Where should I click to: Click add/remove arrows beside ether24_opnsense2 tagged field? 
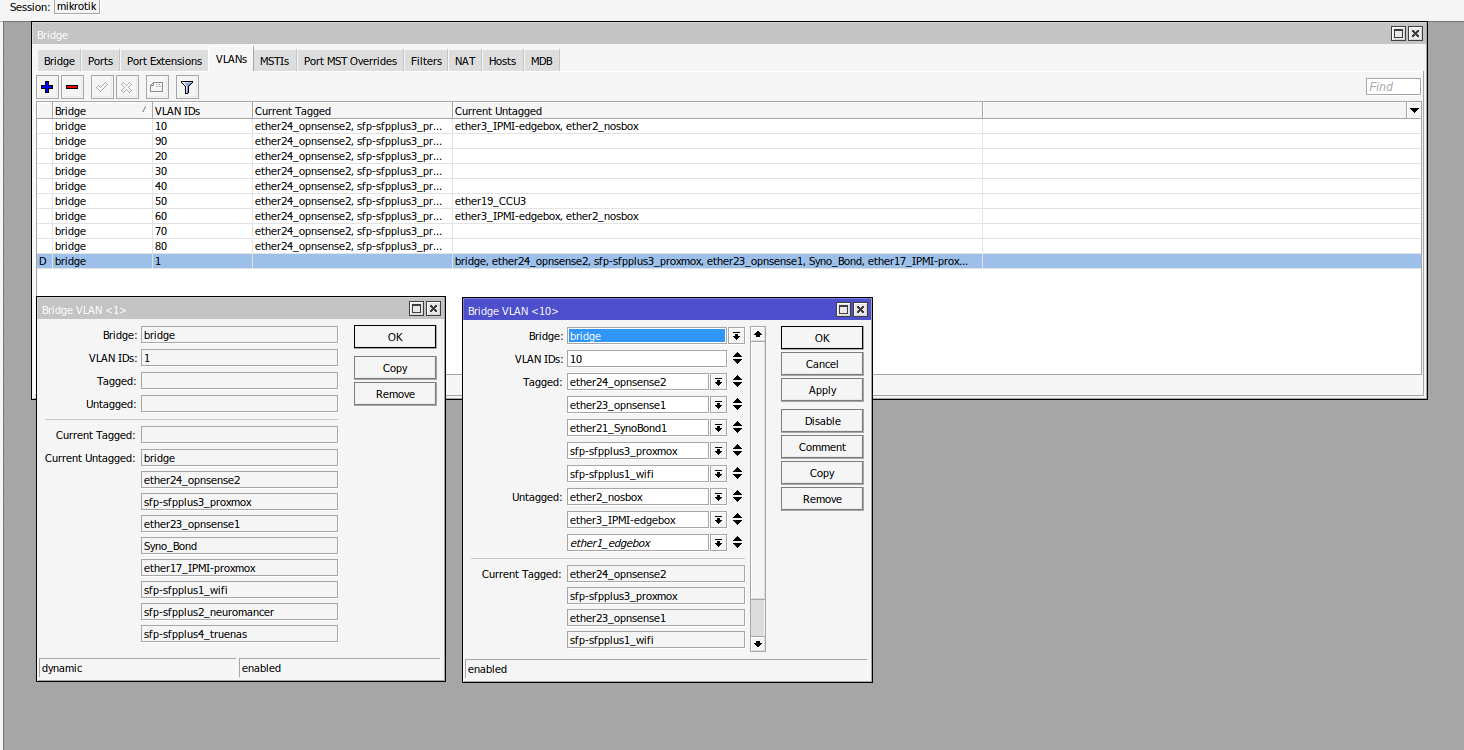click(x=737, y=382)
